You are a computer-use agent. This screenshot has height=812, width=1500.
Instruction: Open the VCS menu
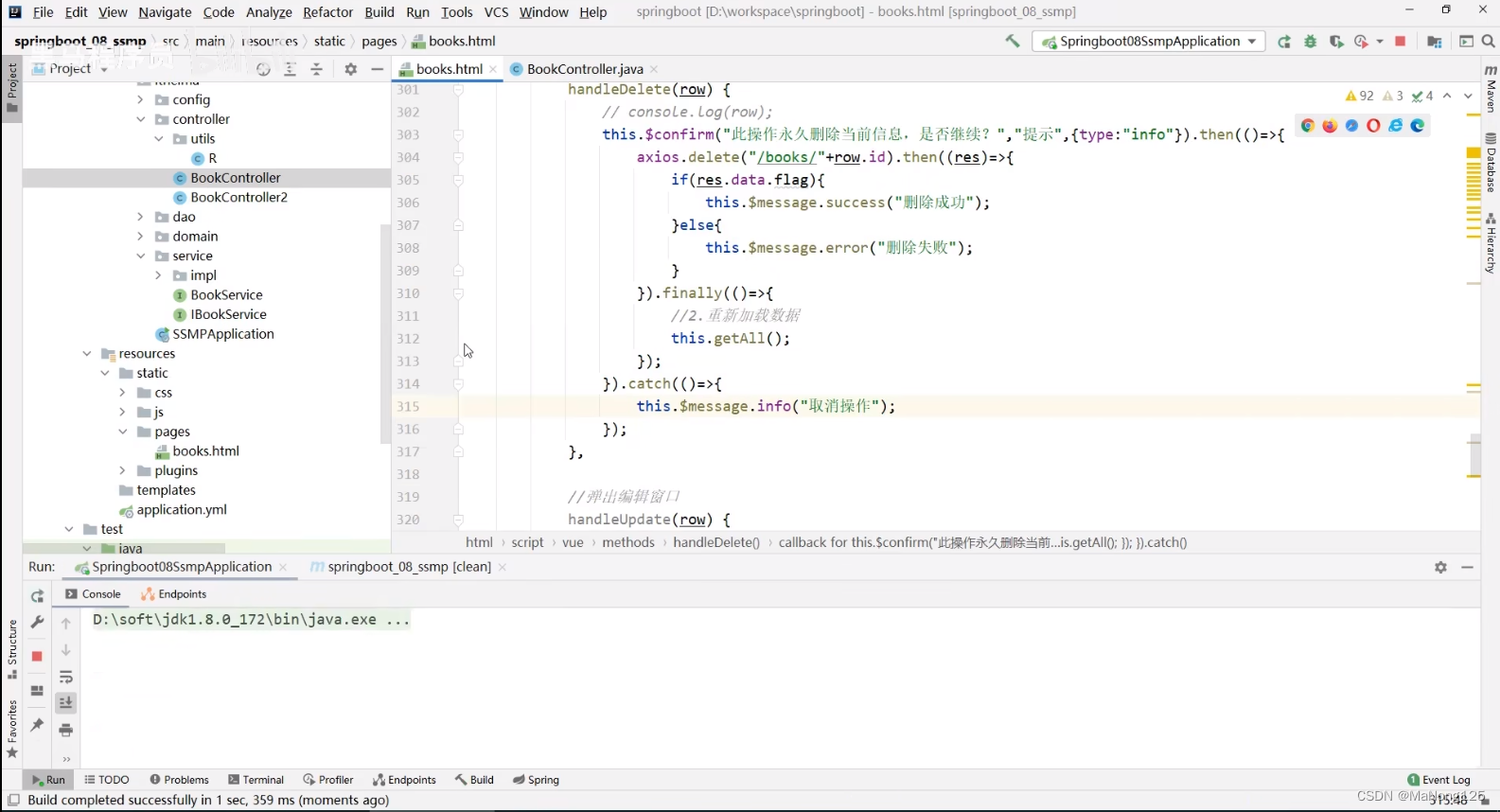tap(496, 12)
